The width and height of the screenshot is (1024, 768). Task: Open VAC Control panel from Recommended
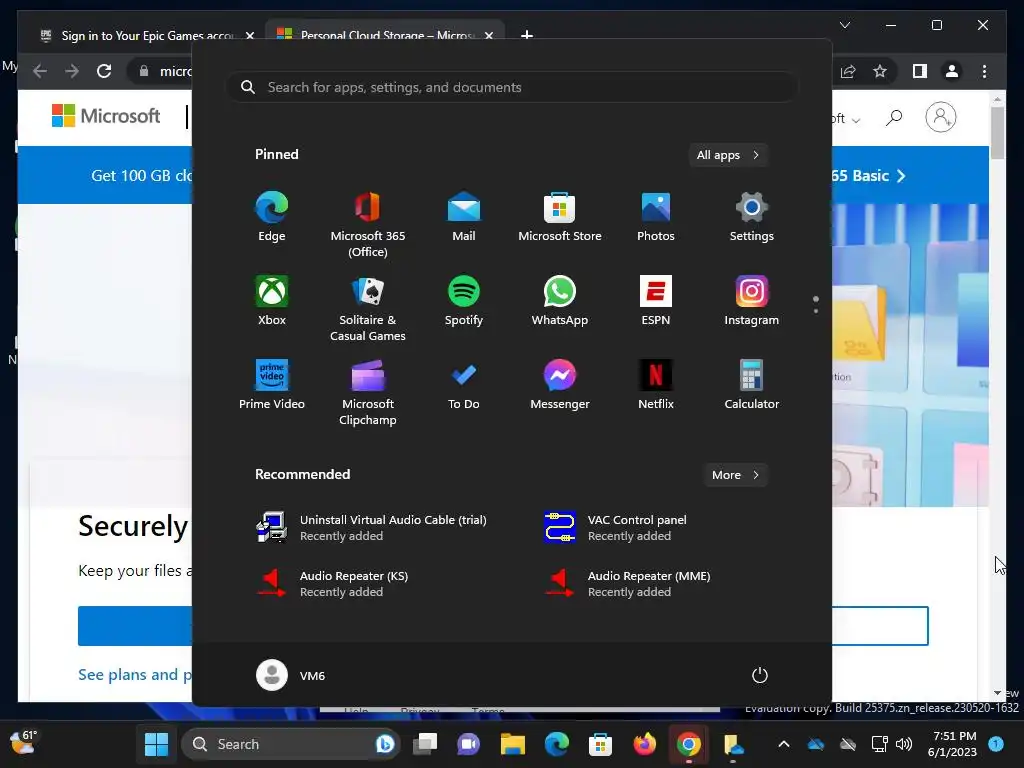tap(616, 528)
